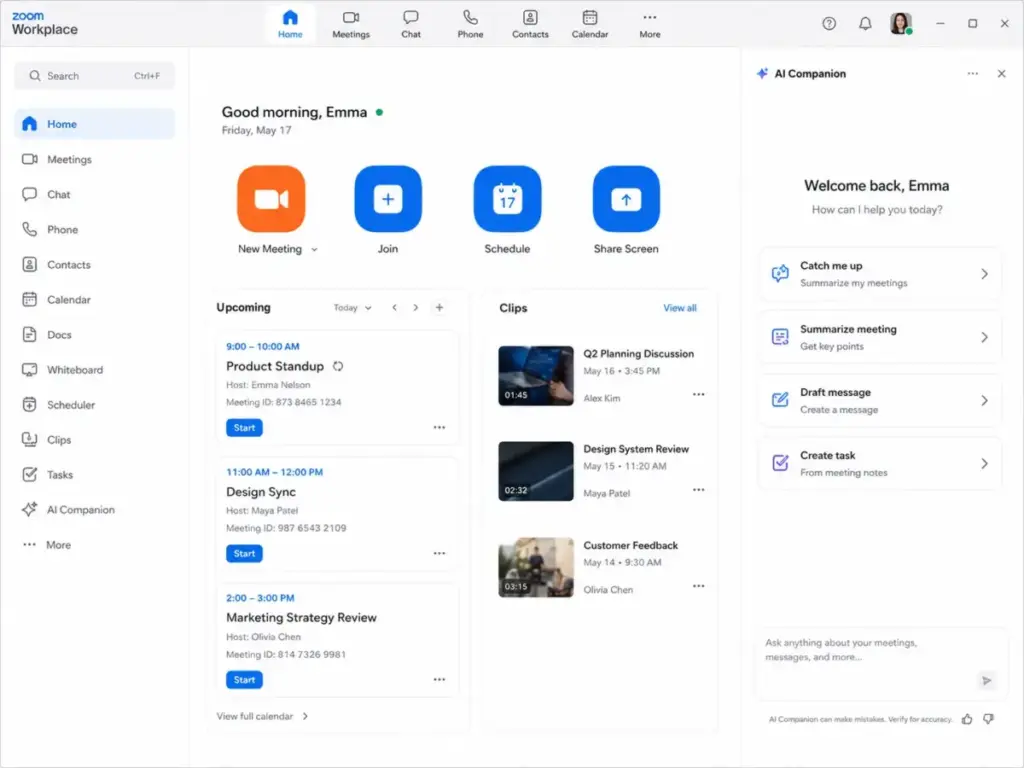
Task: Open the Customer Feedback clip thumbnail
Action: click(536, 568)
